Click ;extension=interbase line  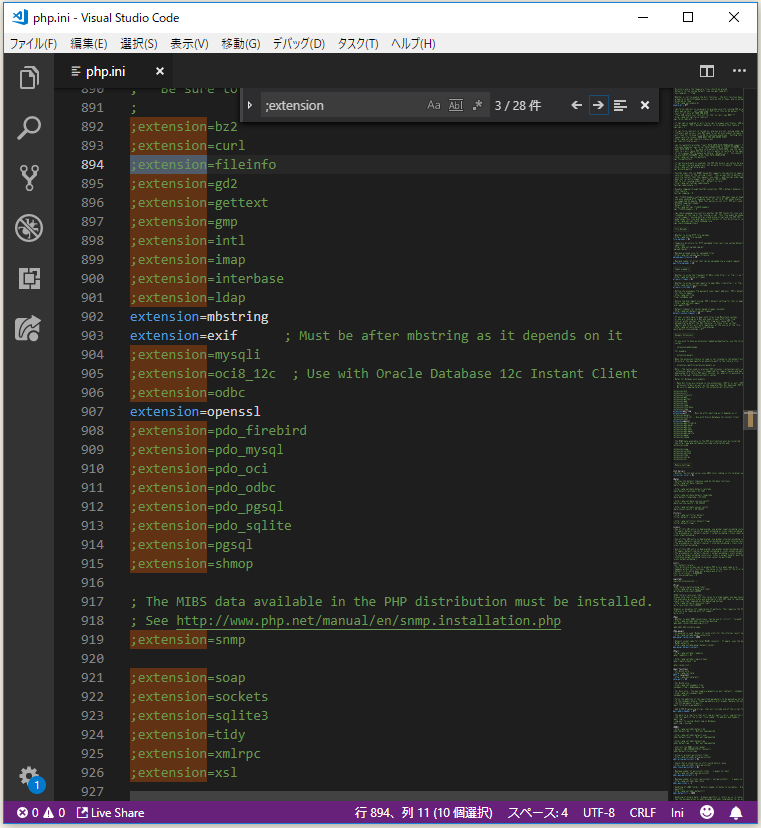pos(207,278)
